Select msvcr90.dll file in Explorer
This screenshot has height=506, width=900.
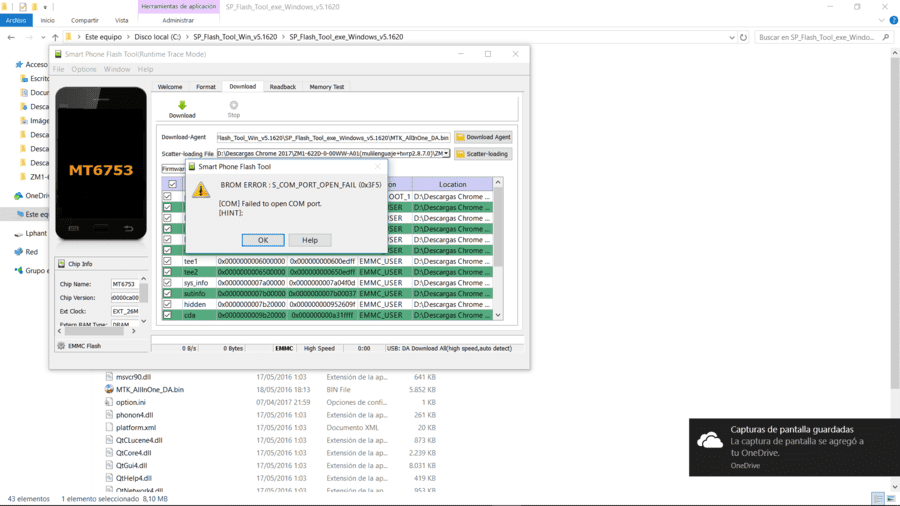tap(133, 377)
